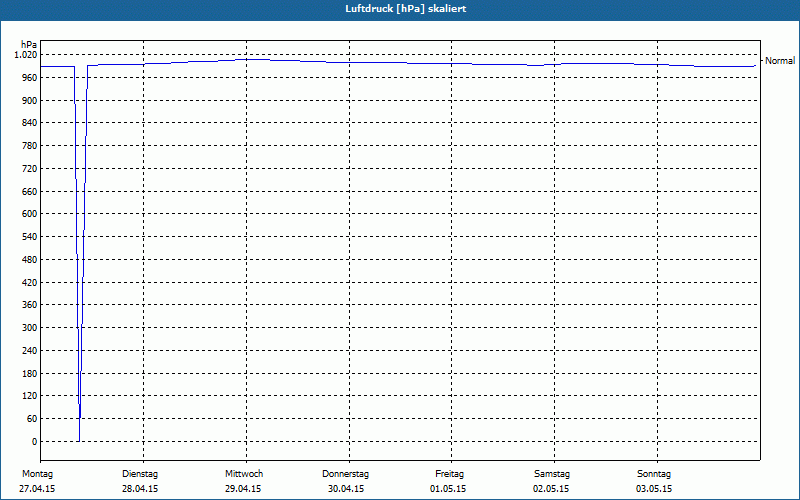The height and width of the screenshot is (500, 800).
Task: Click the '28.04.15' date label
Action: click(x=140, y=489)
